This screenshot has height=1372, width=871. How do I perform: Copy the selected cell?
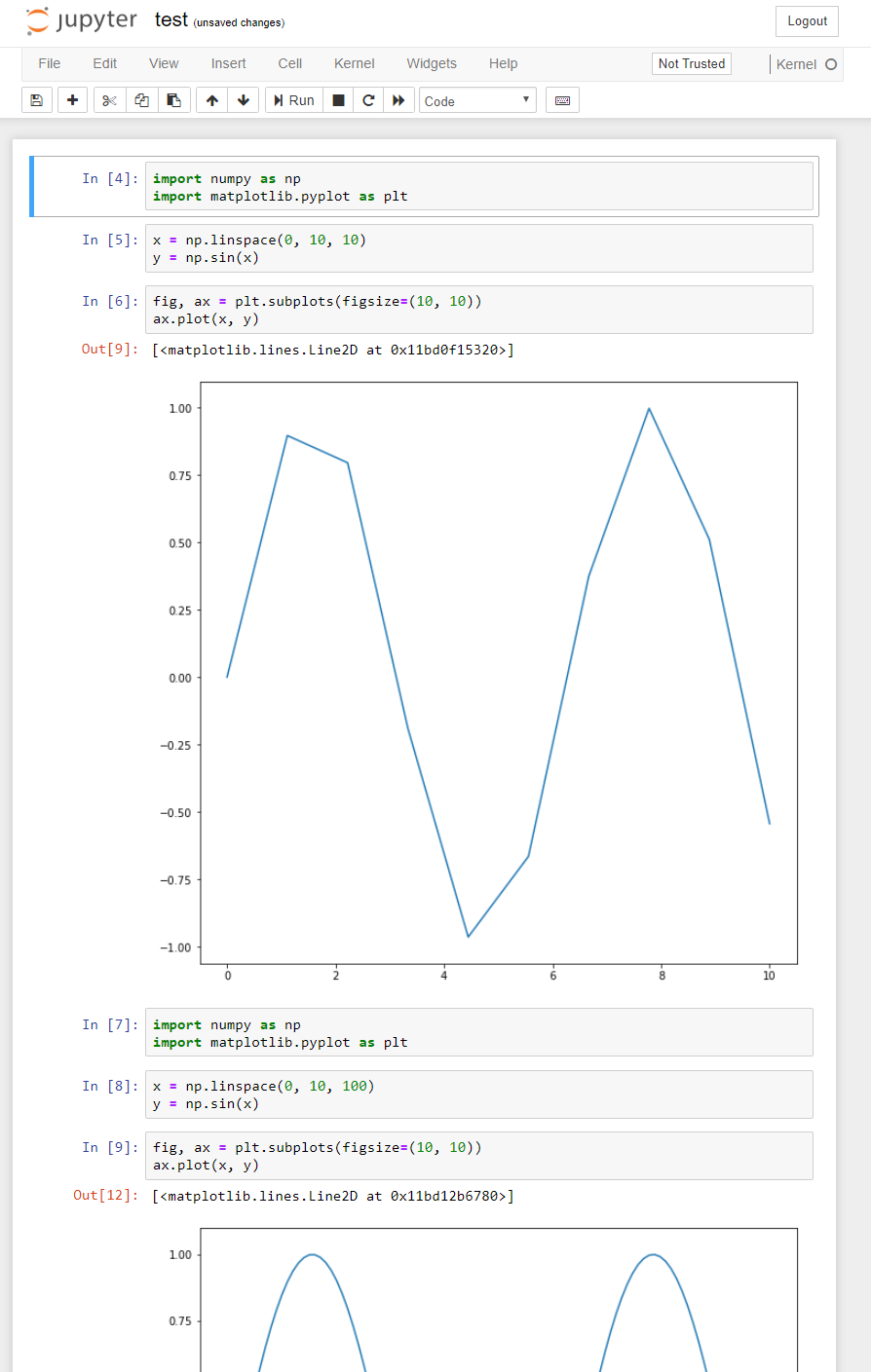point(141,99)
